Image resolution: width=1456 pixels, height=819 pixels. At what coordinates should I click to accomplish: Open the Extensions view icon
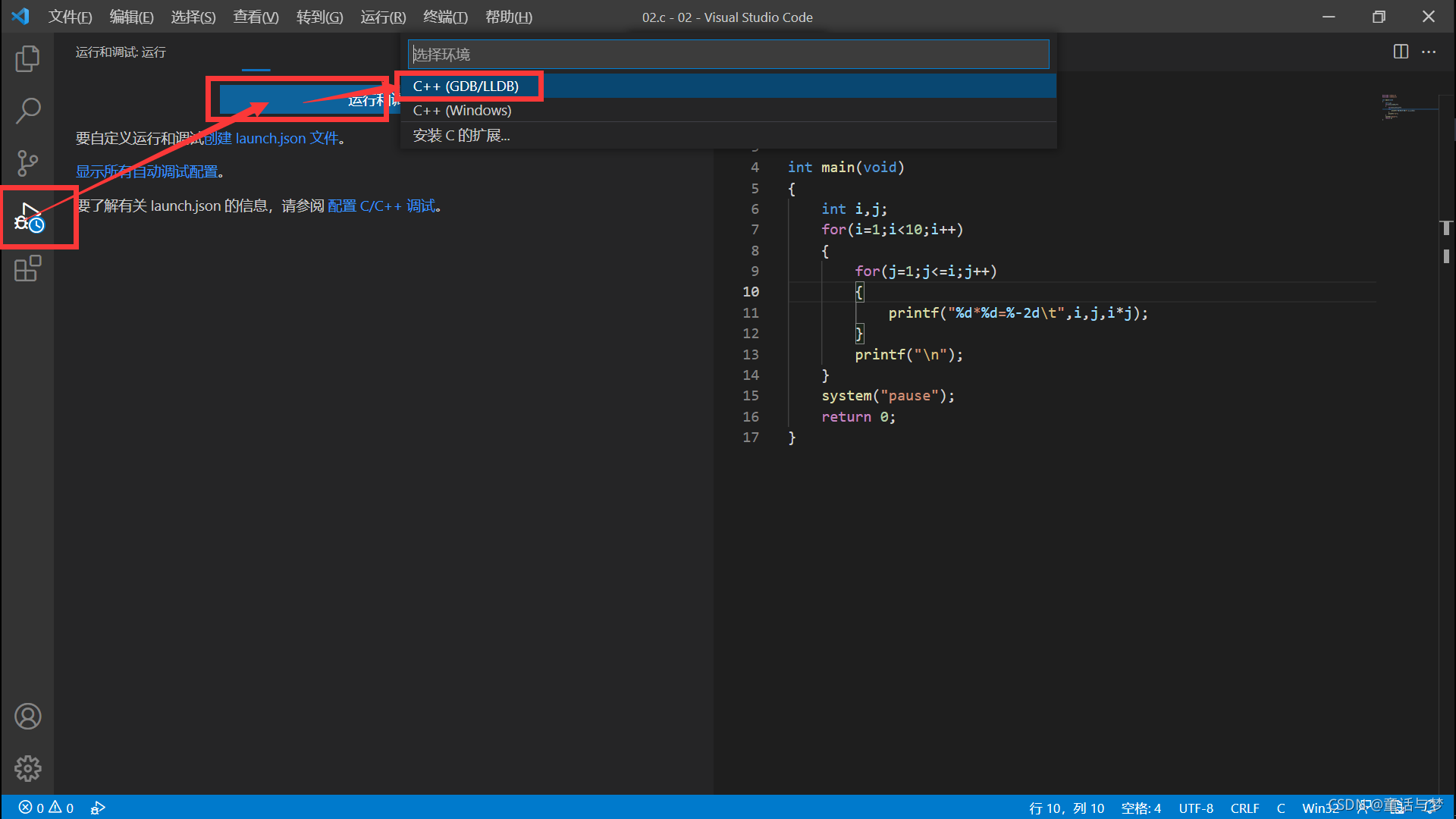pyautogui.click(x=27, y=268)
